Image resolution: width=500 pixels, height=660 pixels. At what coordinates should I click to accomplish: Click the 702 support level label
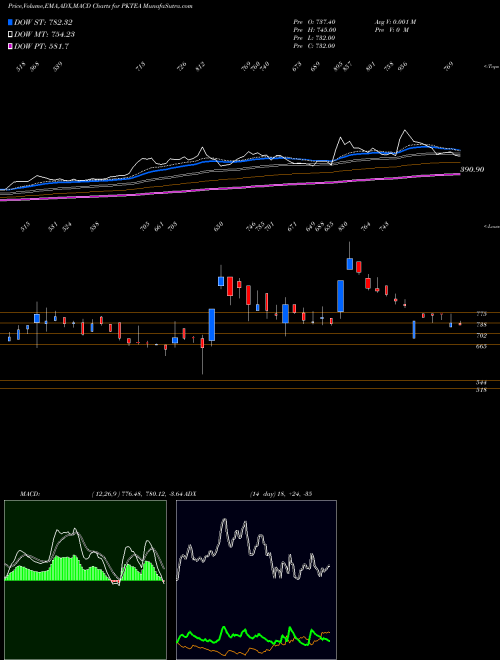click(481, 335)
